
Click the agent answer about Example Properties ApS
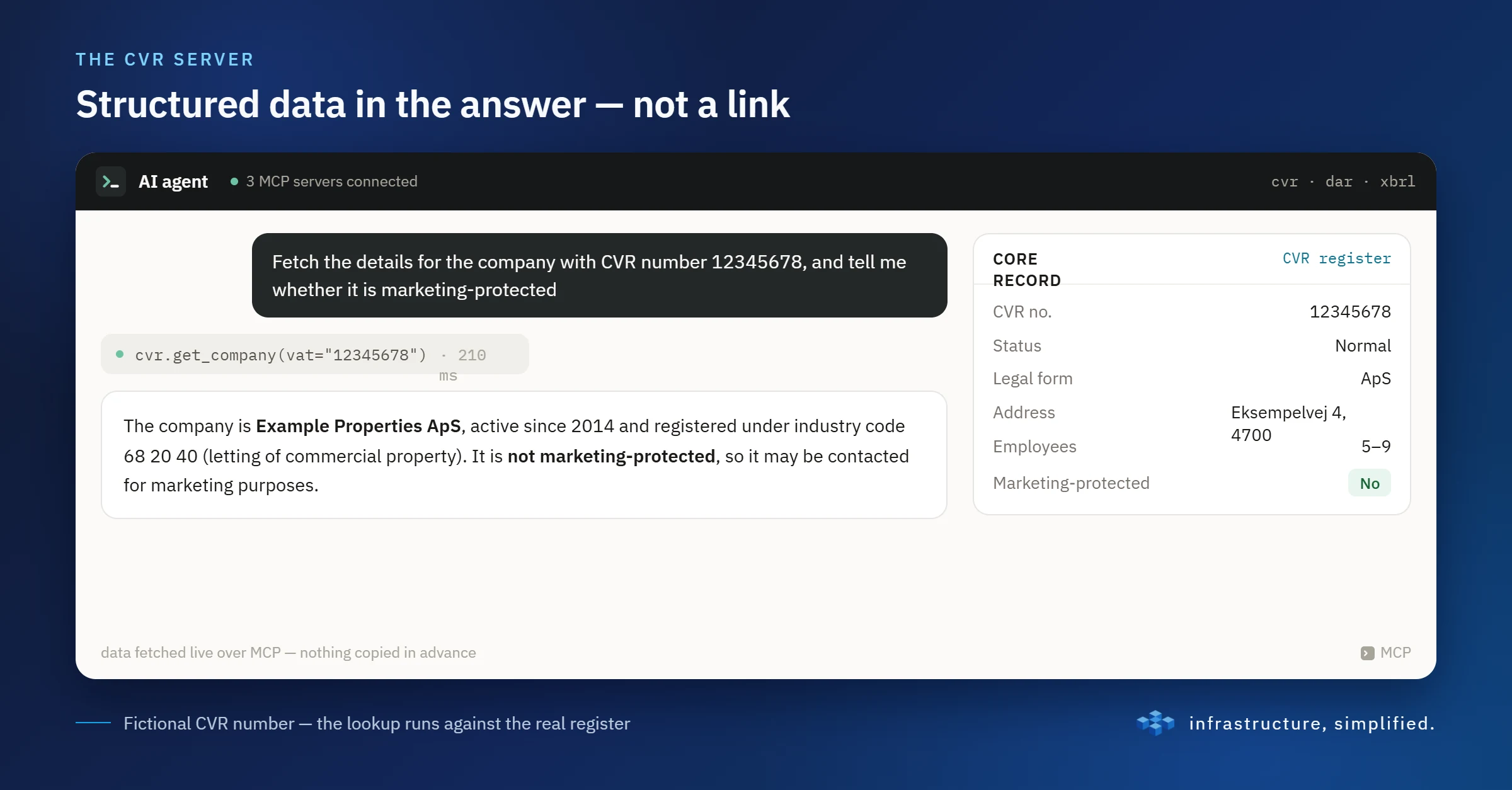coord(524,455)
